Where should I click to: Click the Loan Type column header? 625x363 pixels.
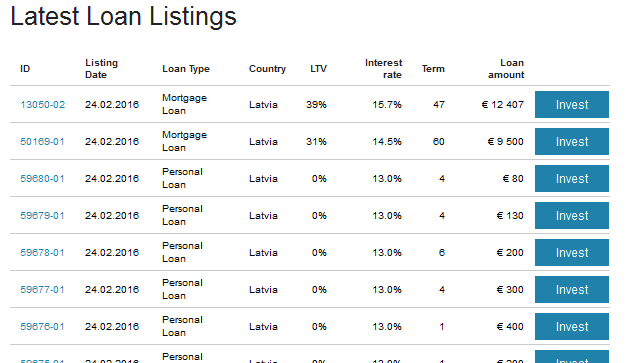186,69
